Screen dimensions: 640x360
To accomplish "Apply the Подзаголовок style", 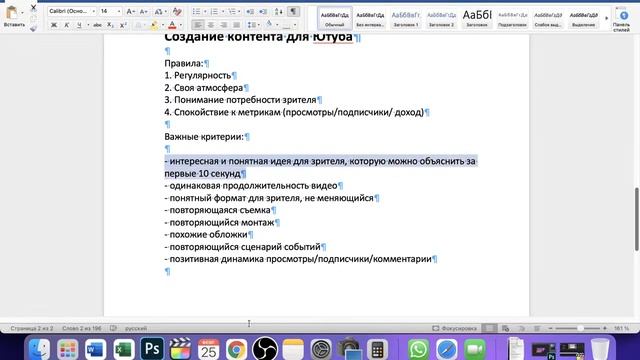I will pyautogui.click(x=512, y=18).
